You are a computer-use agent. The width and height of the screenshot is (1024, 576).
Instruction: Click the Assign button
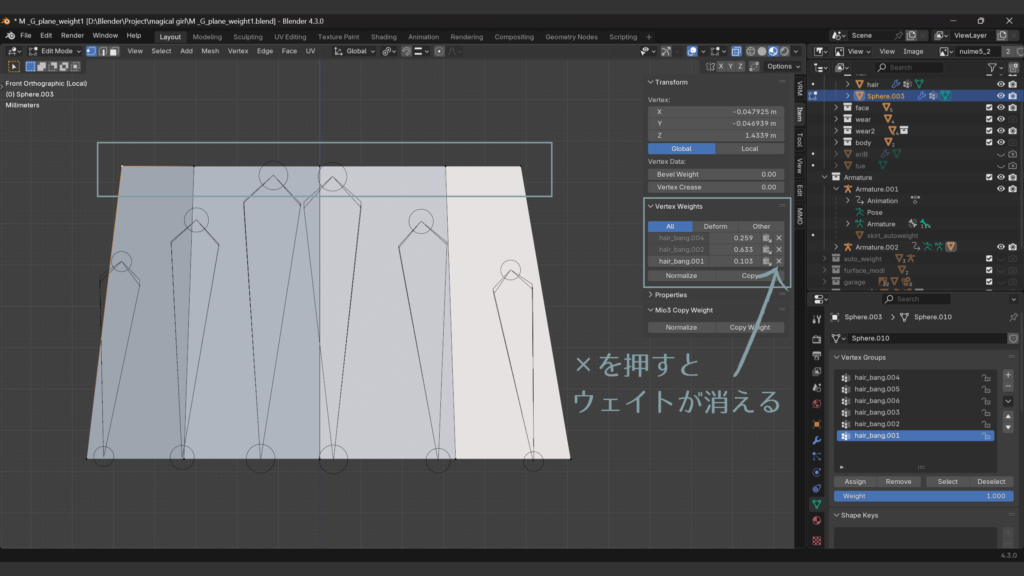tap(855, 481)
